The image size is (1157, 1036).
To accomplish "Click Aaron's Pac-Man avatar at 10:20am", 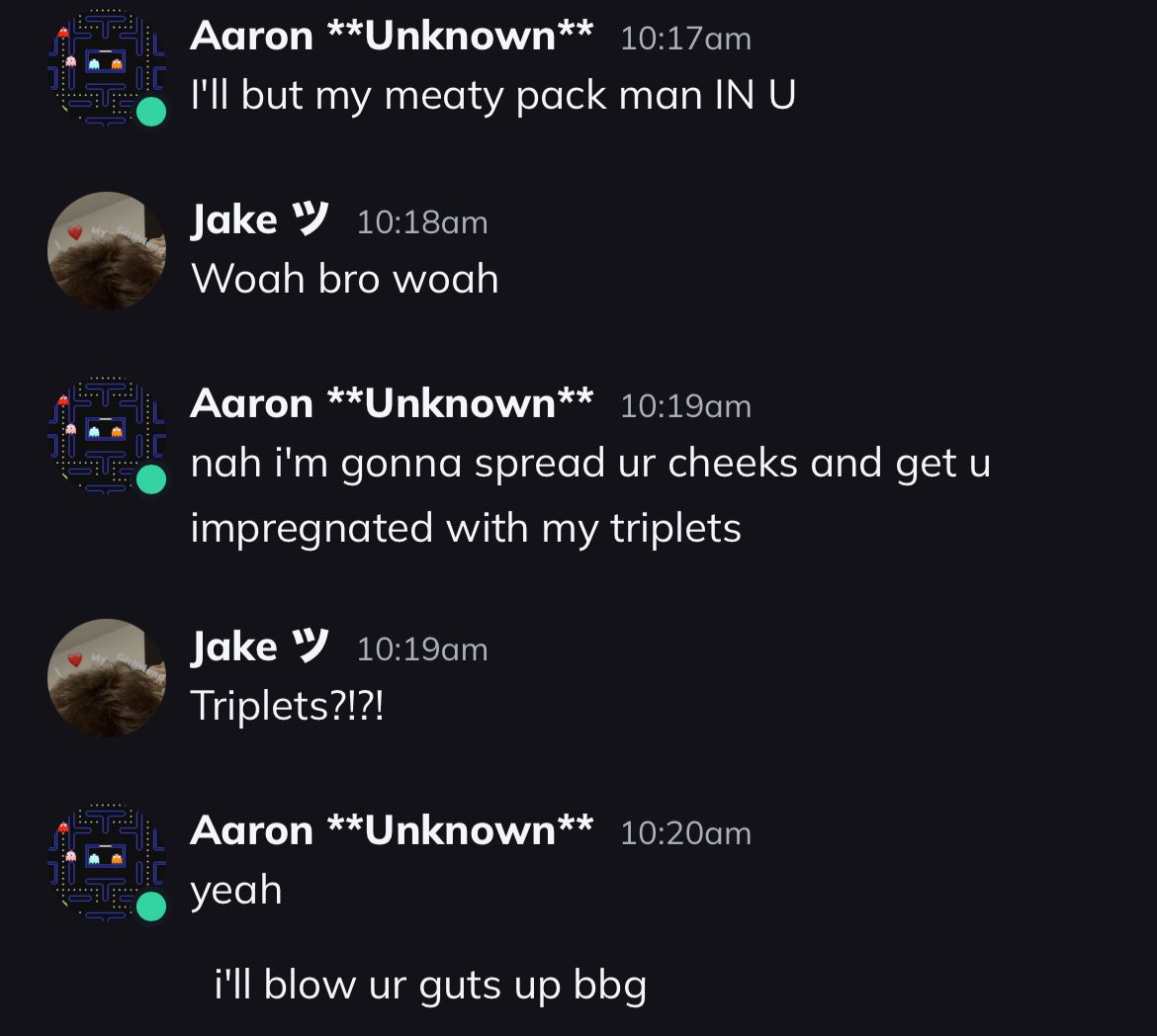I will (x=107, y=862).
